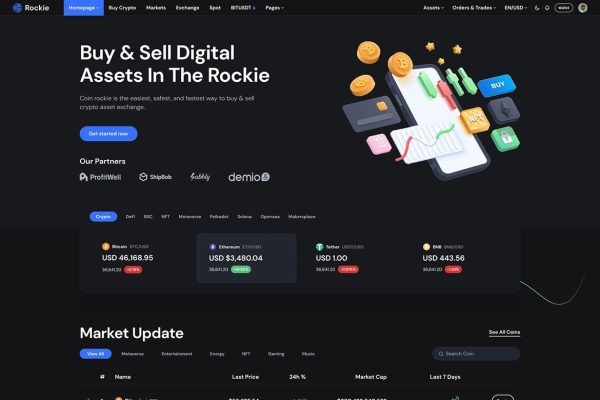
Task: Select the BNB coin icon card
Action: point(426,247)
